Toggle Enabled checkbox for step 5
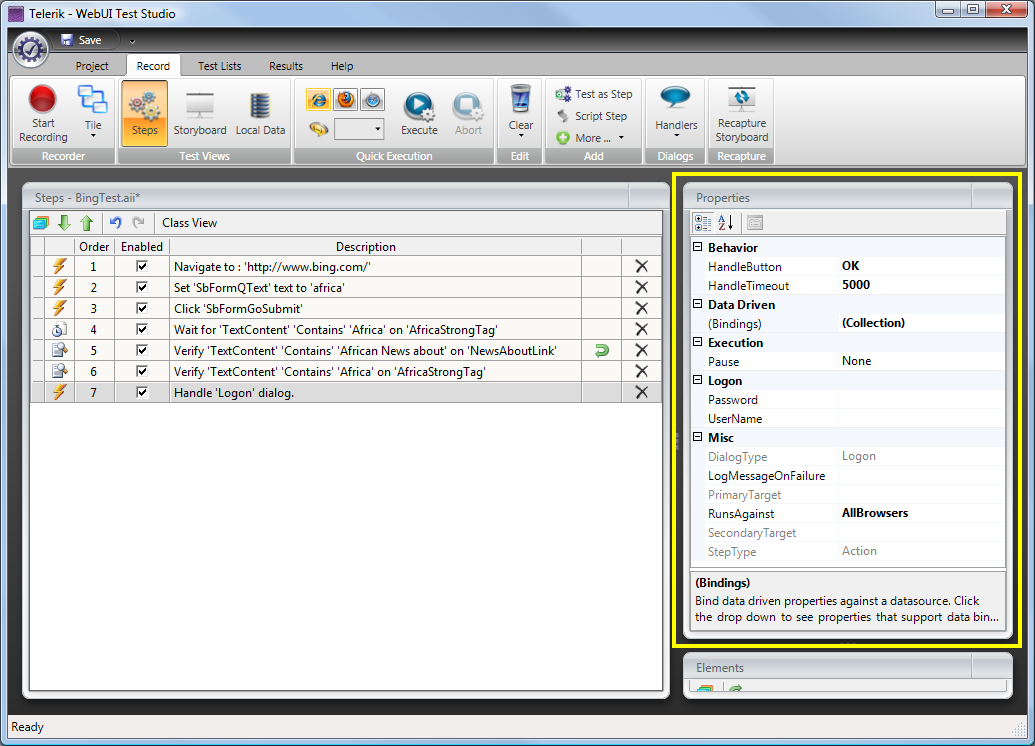This screenshot has height=746, width=1035. click(x=142, y=350)
